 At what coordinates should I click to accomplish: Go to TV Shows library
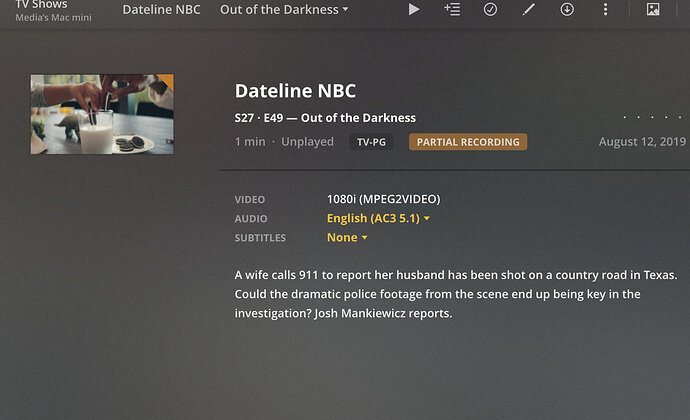coord(41,4)
